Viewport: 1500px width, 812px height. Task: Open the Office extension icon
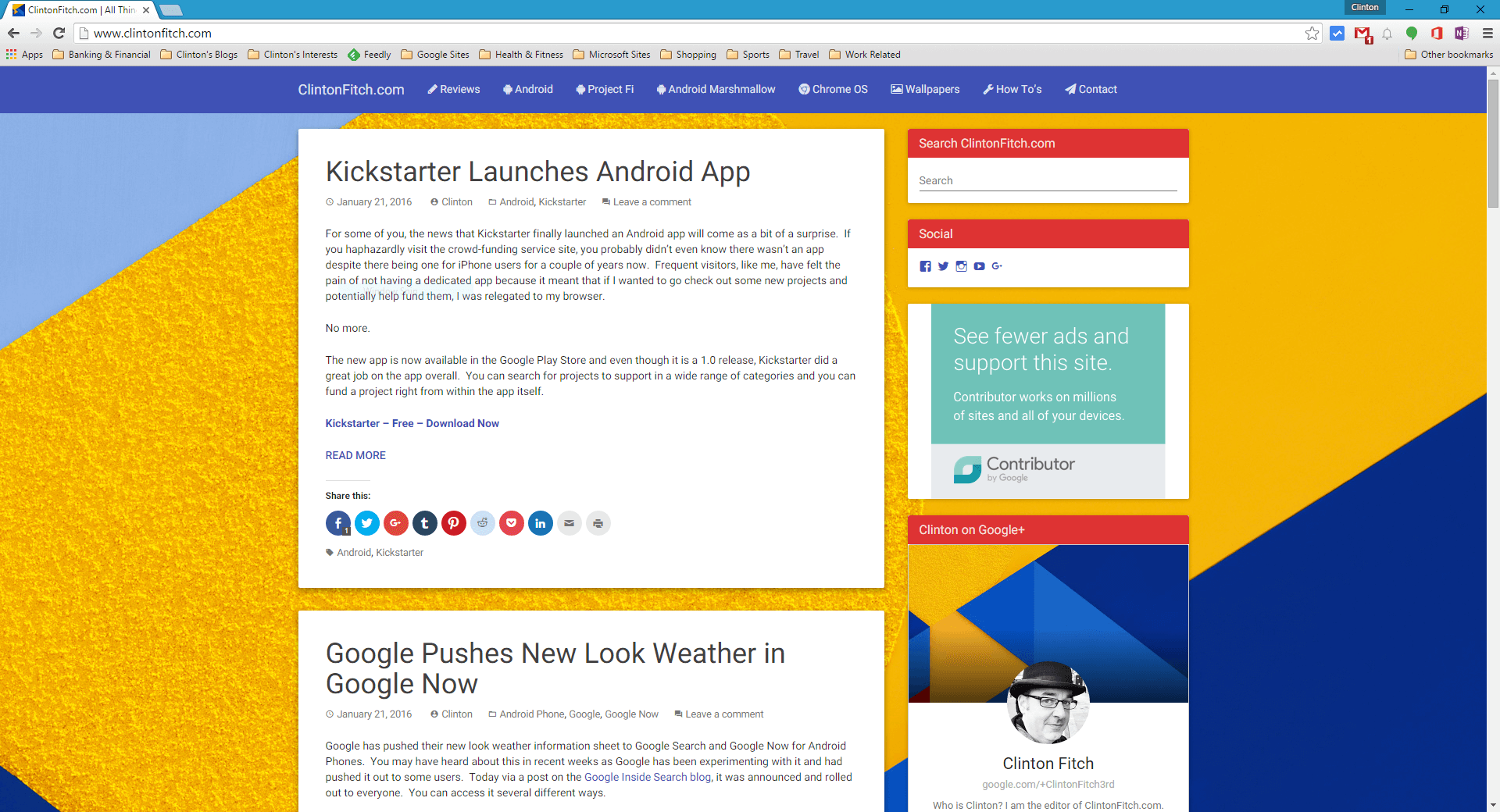point(1437,33)
